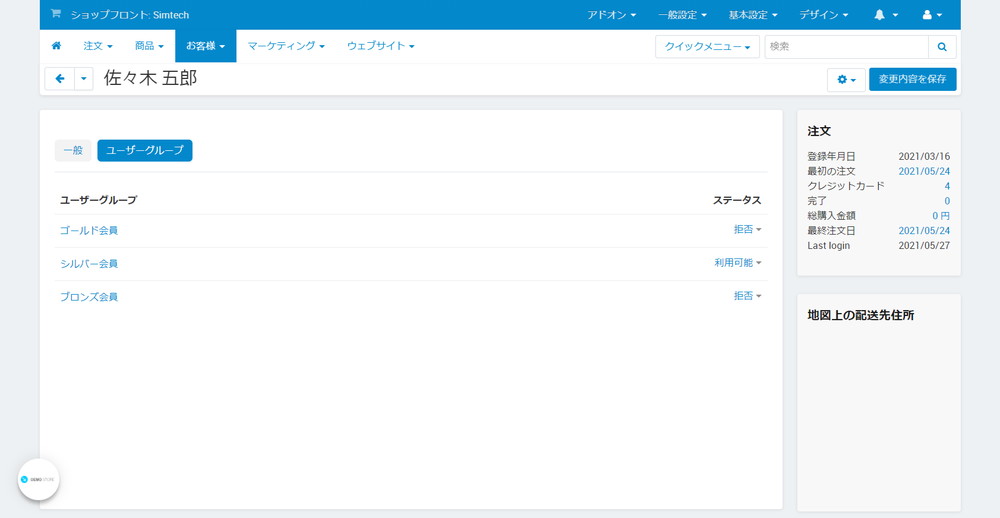
Task: Click the クレジットカード count 4
Action: click(947, 186)
